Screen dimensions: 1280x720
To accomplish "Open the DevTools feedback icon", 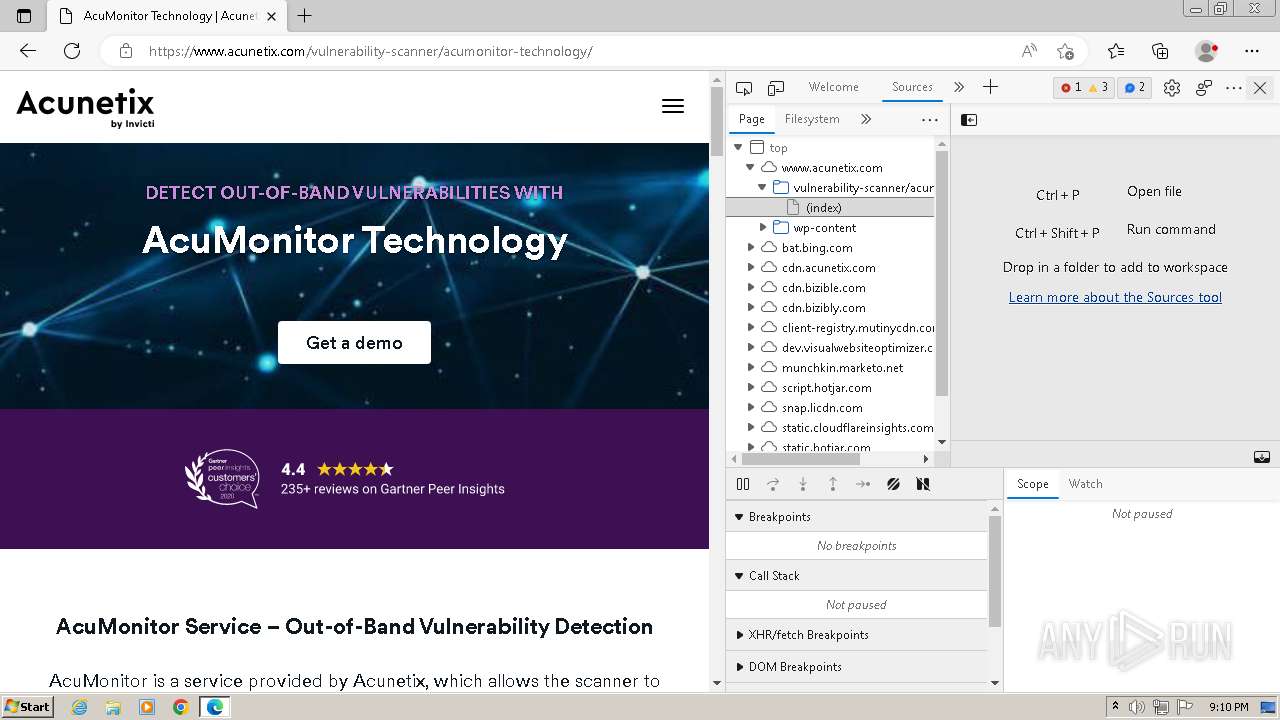I will coord(1204,88).
